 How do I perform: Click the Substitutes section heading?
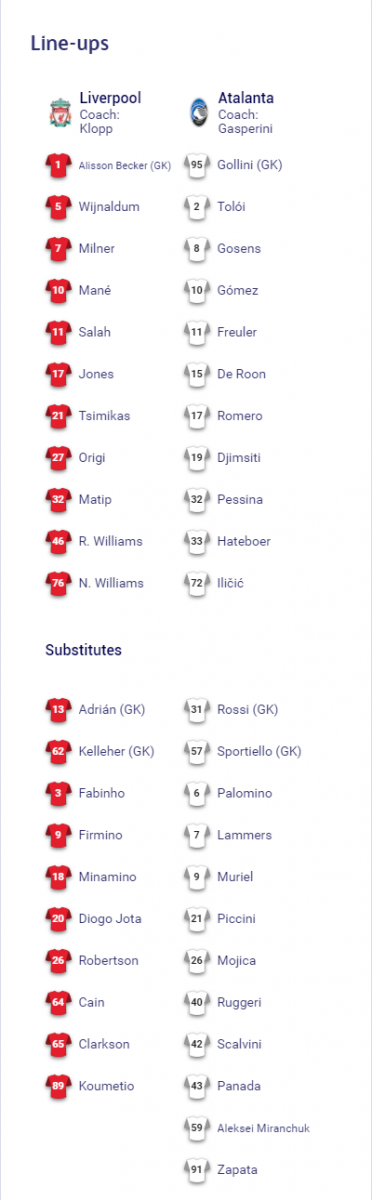84,650
